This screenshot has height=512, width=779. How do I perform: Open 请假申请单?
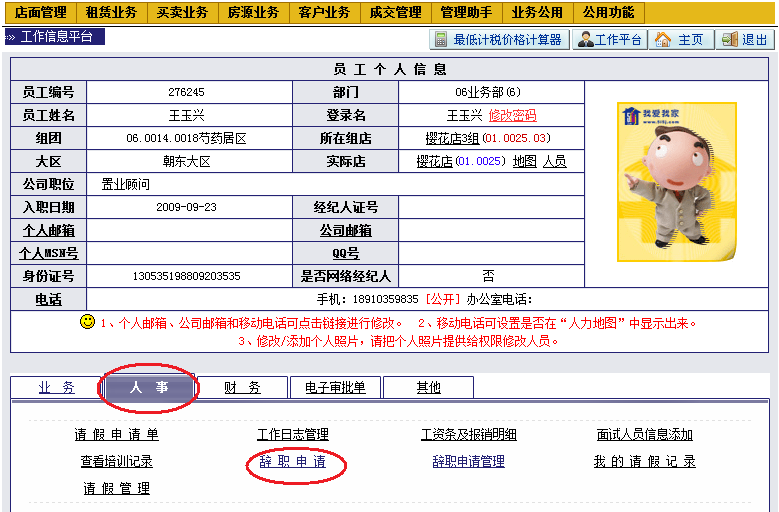pos(117,435)
